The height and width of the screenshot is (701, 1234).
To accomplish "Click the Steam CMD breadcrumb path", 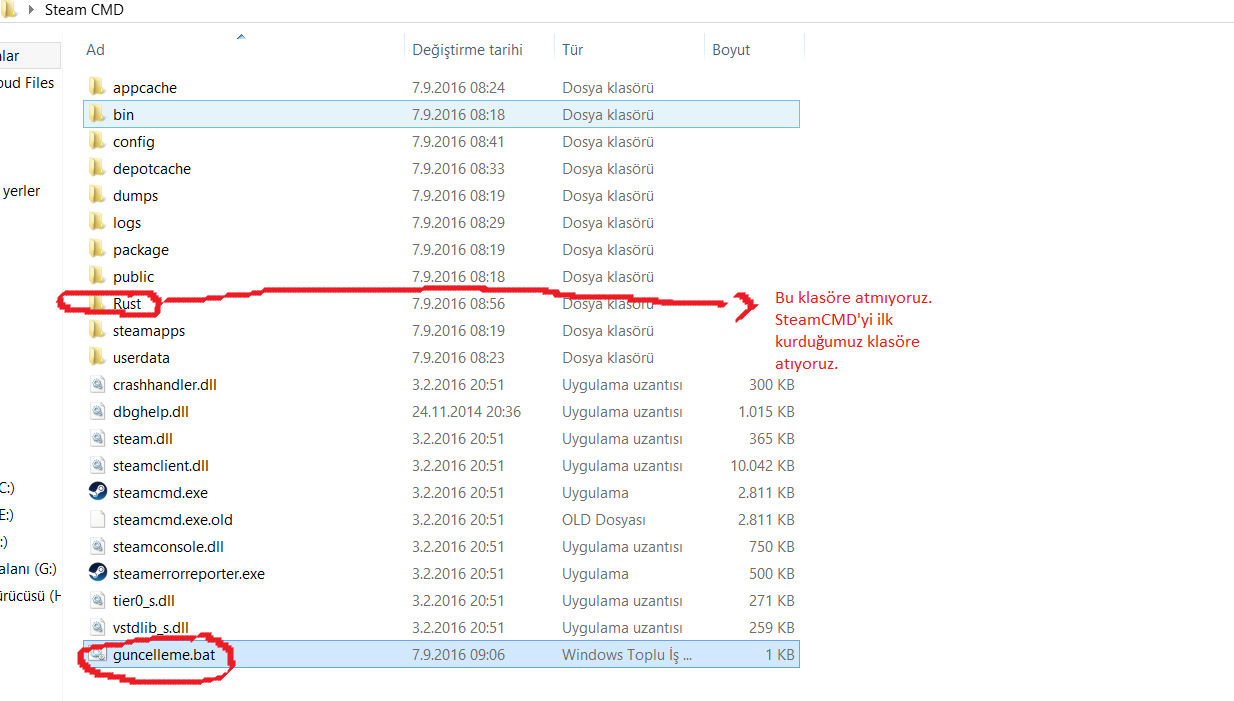I will 84,10.
